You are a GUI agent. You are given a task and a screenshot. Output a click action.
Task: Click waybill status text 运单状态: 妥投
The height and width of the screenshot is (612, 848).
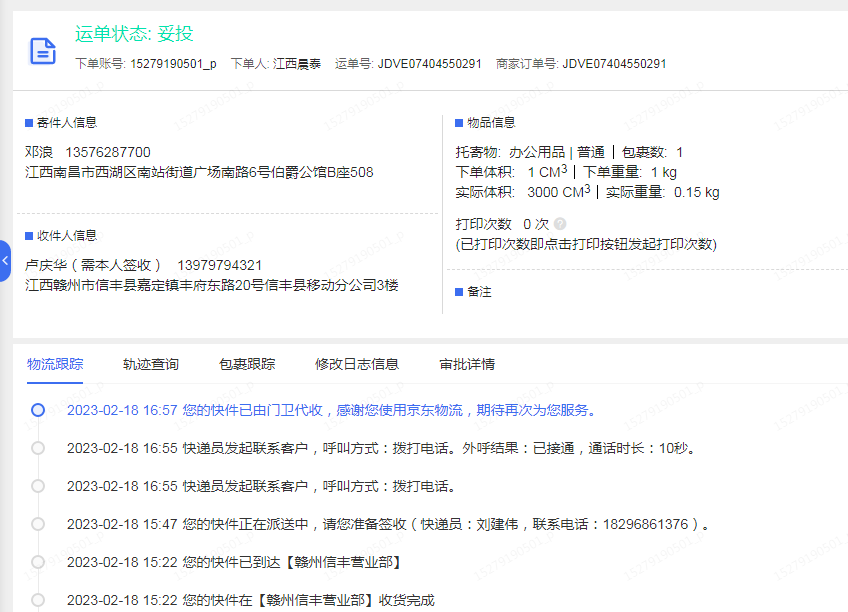click(134, 34)
